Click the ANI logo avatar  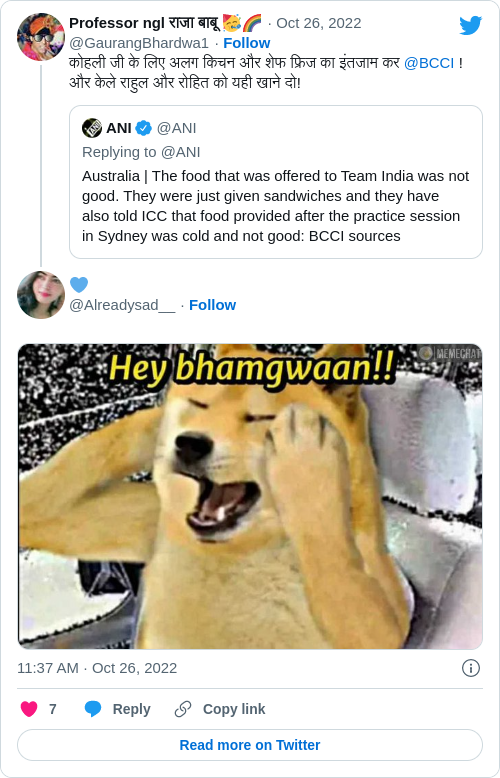tap(92, 128)
